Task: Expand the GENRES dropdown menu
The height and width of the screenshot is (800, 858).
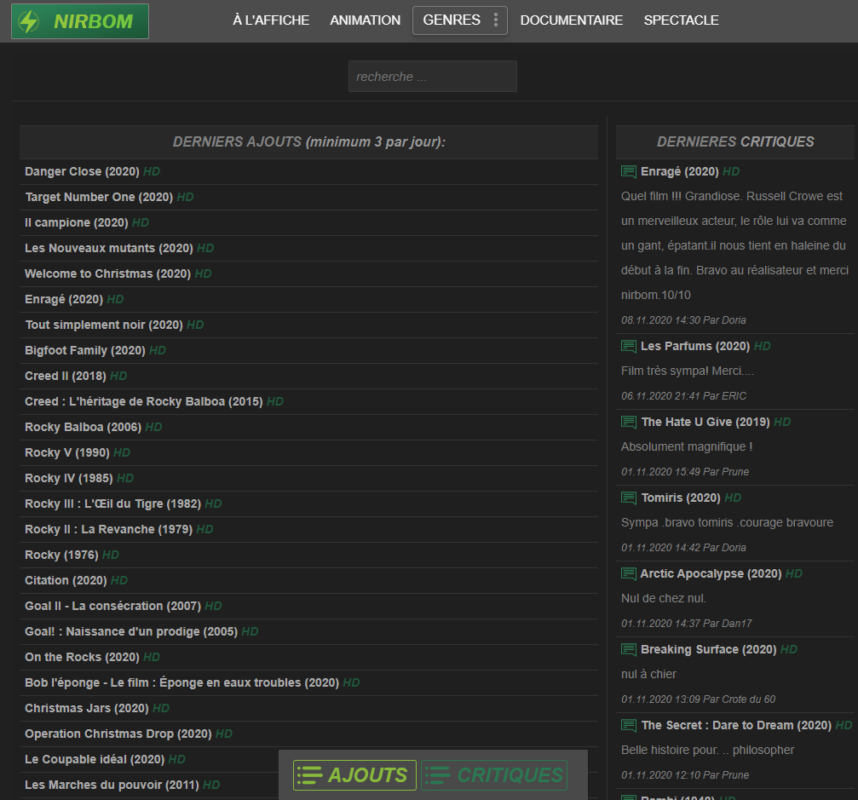Action: pyautogui.click(x=460, y=20)
